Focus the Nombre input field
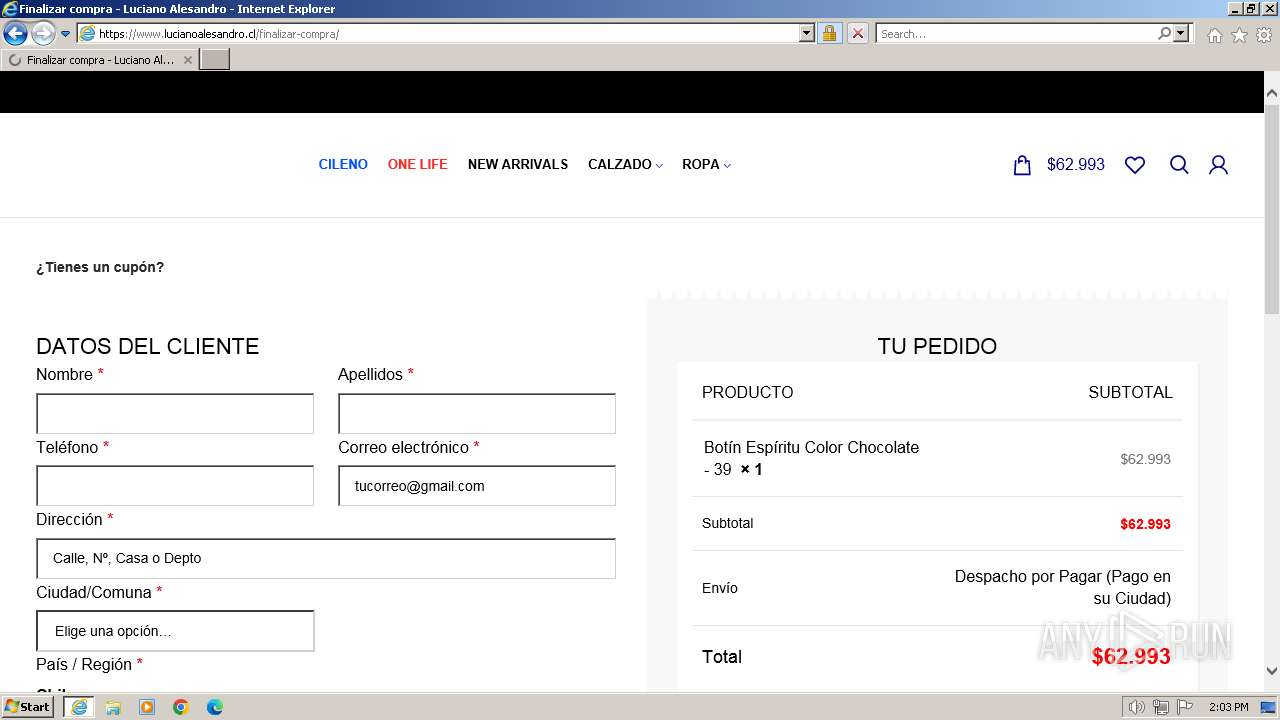The width and height of the screenshot is (1280, 720). [x=175, y=413]
